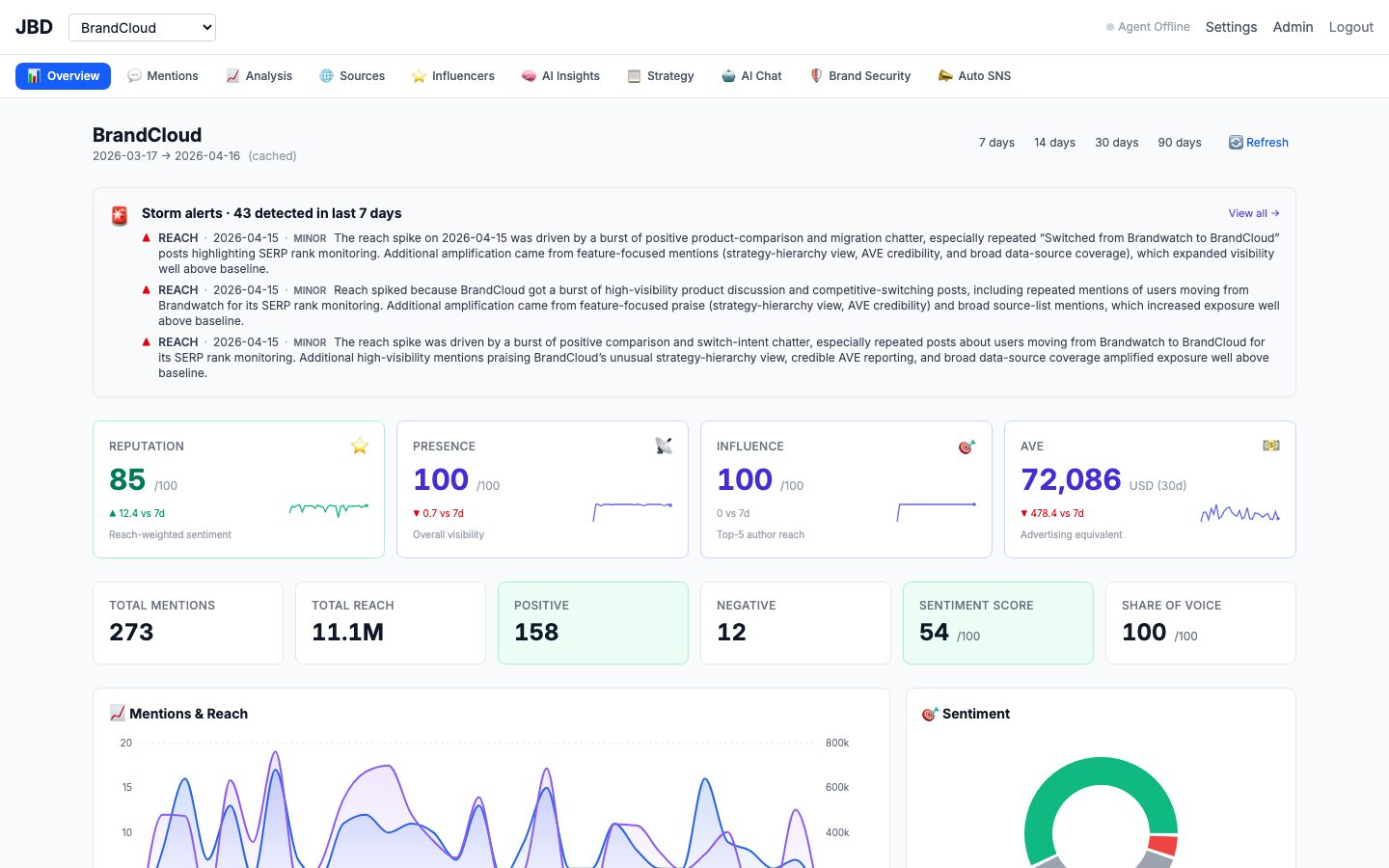
Task: Click the Mentions speech bubble icon
Action: (134, 76)
